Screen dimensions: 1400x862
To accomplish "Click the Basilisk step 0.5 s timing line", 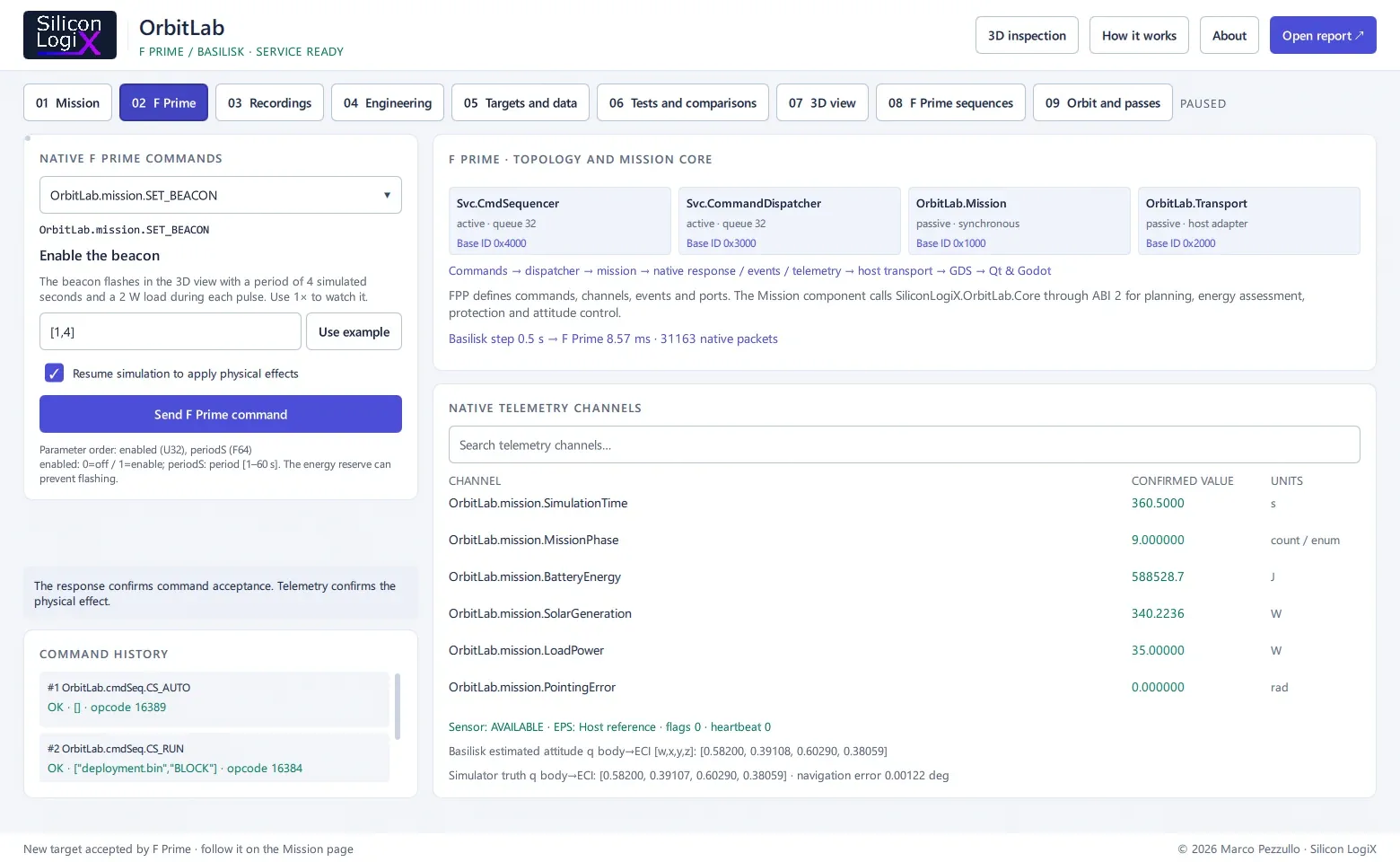I will point(613,339).
